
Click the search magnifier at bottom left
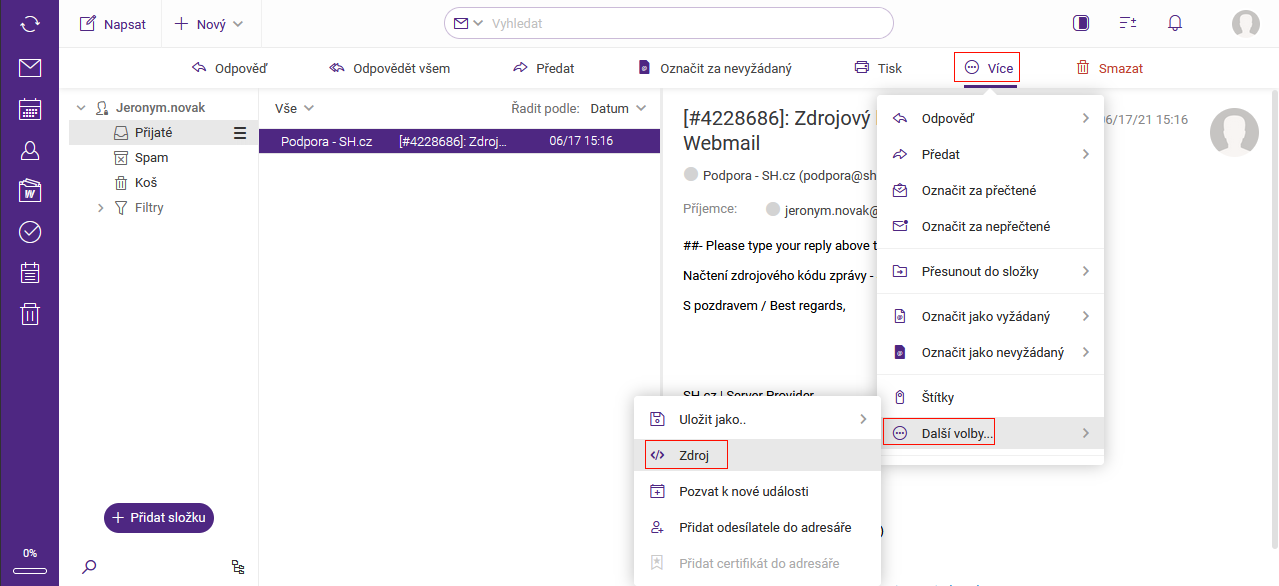click(89, 567)
